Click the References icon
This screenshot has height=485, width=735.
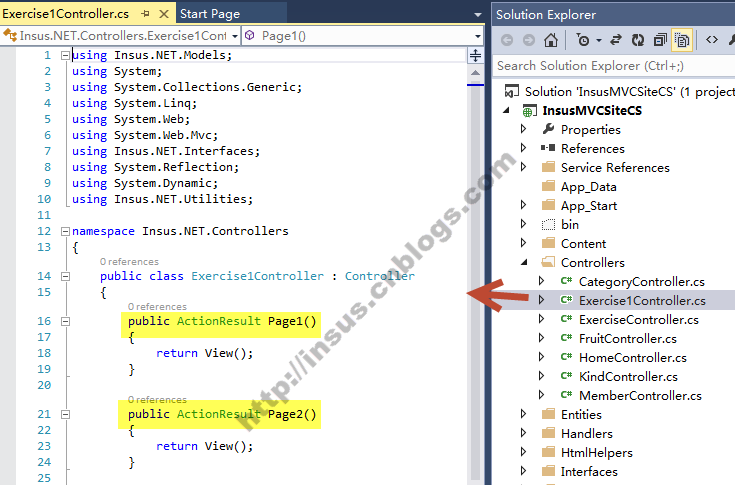pos(548,148)
